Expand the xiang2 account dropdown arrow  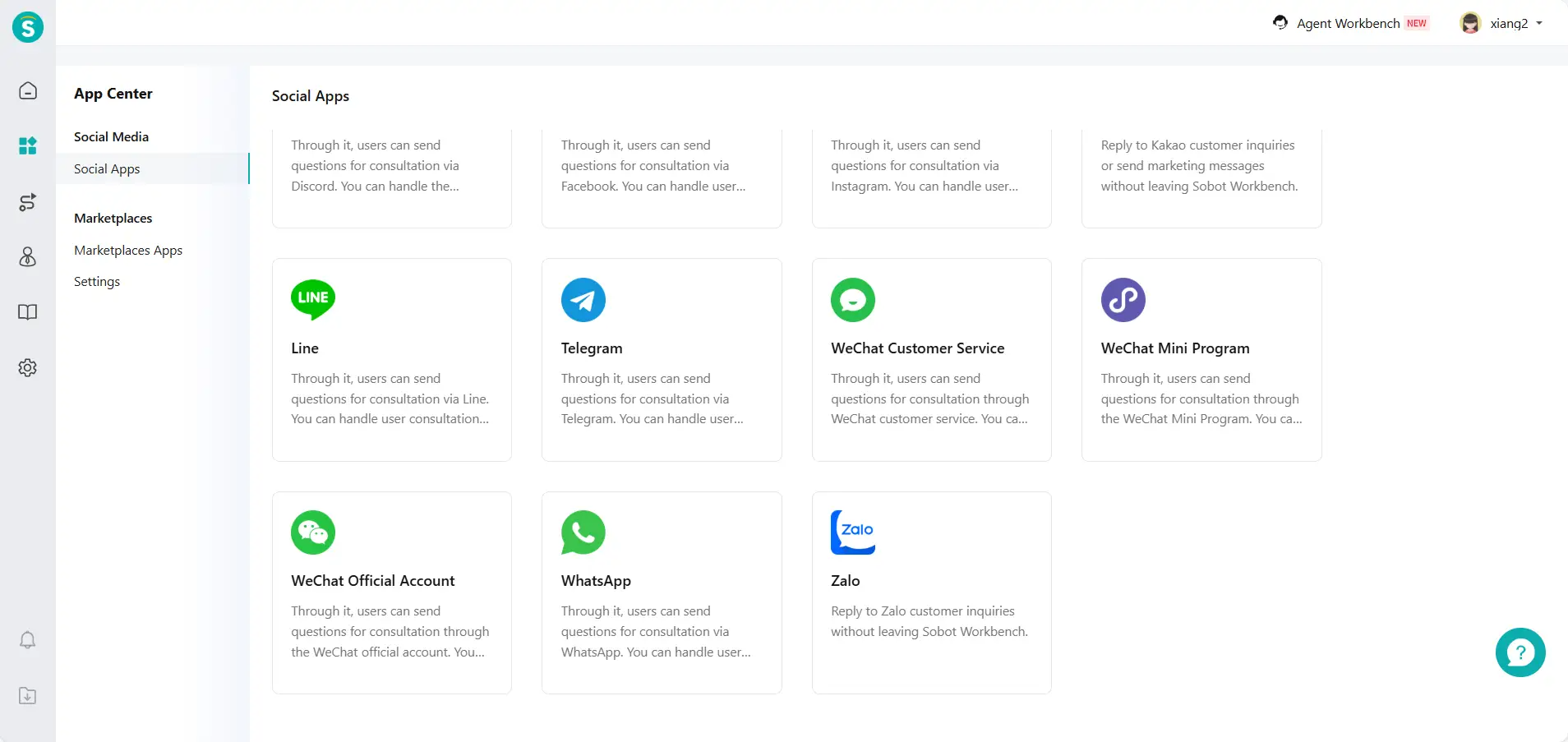[1539, 23]
